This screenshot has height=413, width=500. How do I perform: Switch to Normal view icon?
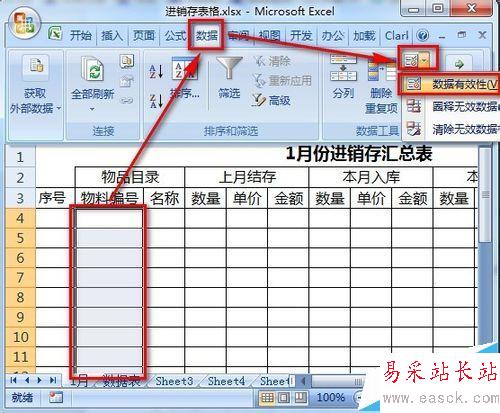(267, 397)
